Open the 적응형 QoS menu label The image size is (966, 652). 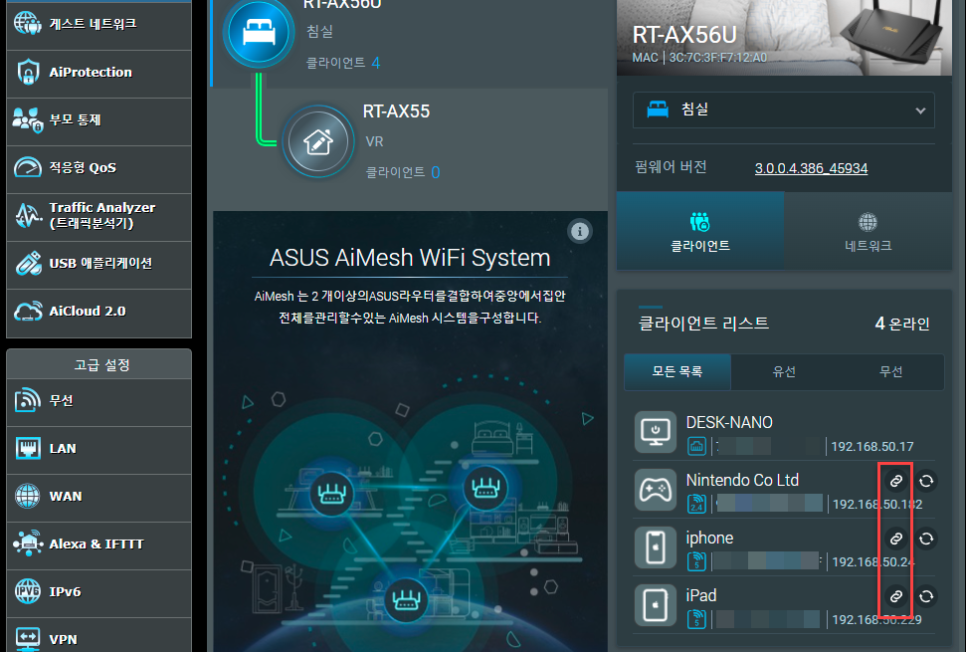pos(83,168)
